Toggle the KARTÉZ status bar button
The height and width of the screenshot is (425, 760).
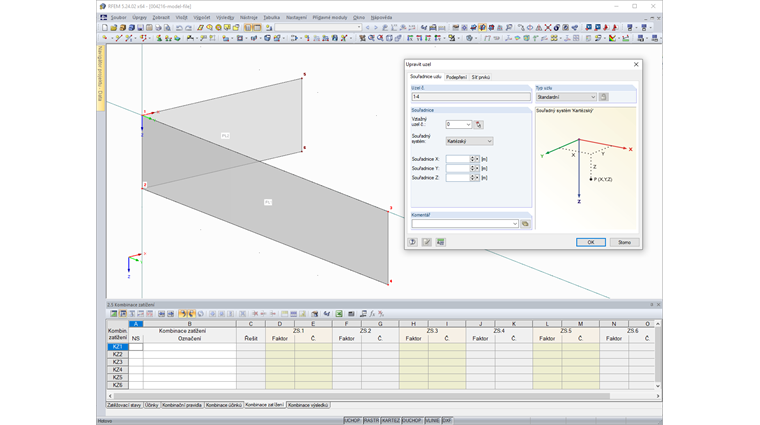click(x=390, y=421)
